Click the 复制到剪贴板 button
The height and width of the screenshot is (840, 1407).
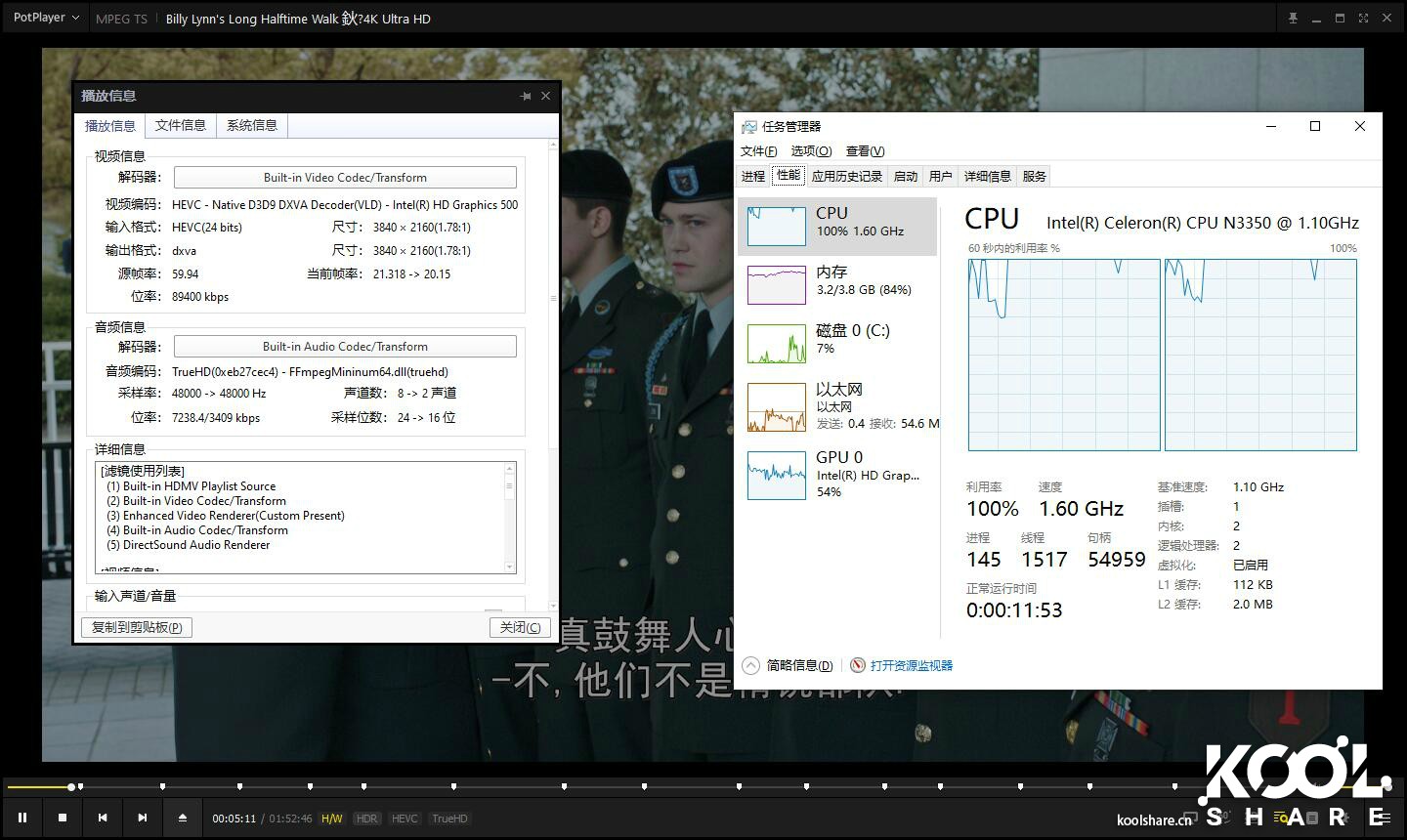[136, 626]
